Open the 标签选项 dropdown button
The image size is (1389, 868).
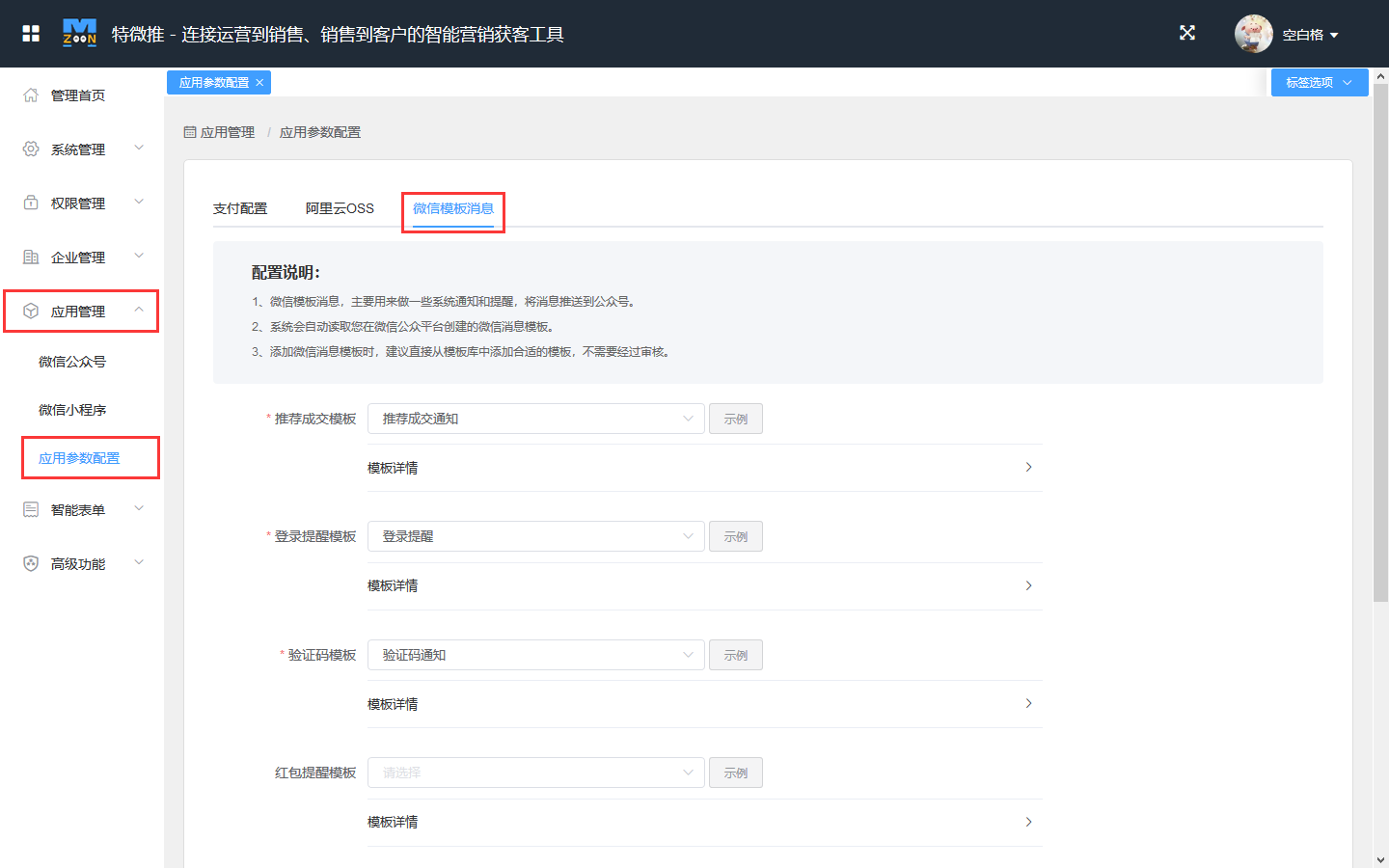[x=1319, y=83]
